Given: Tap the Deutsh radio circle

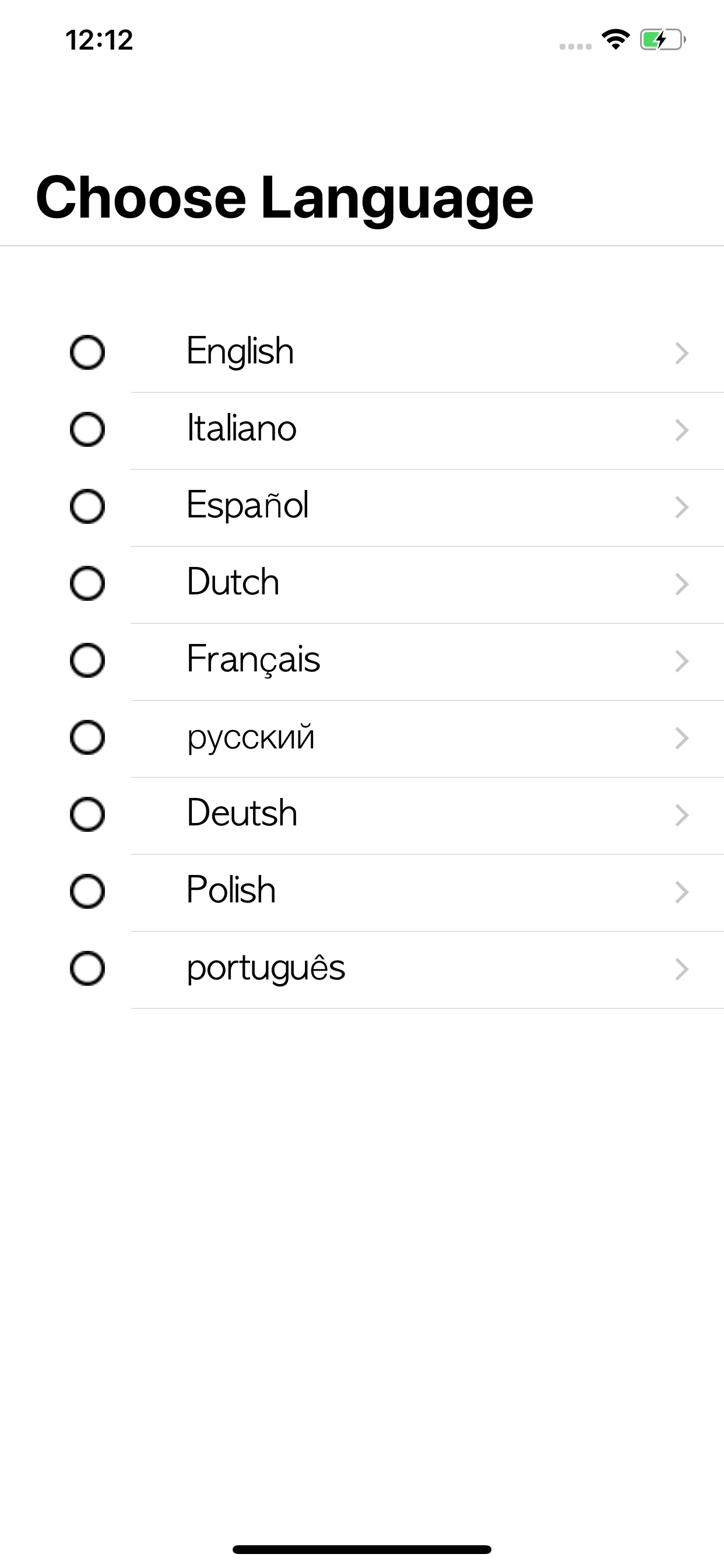Looking at the screenshot, I should 87,814.
